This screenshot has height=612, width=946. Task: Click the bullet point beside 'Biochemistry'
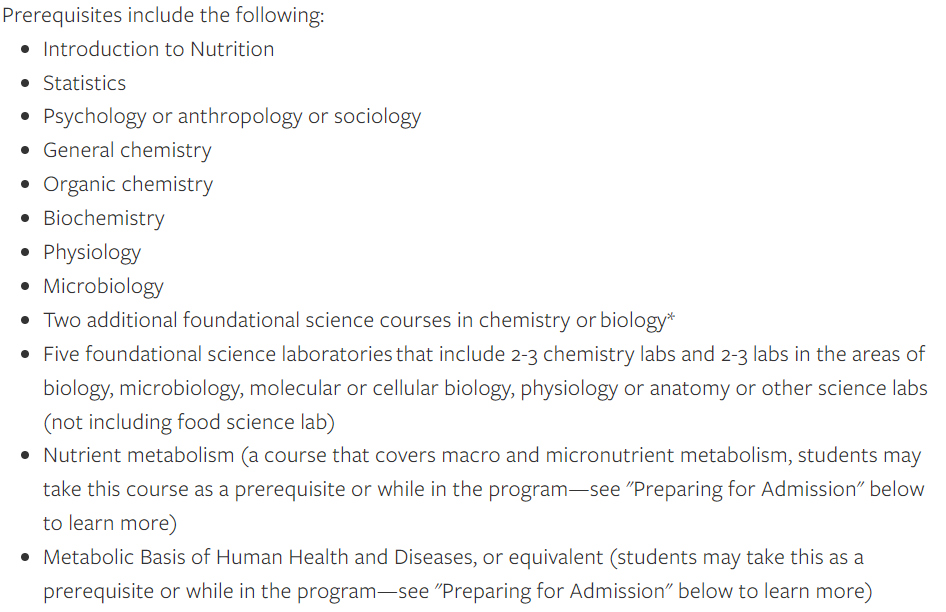coord(25,218)
